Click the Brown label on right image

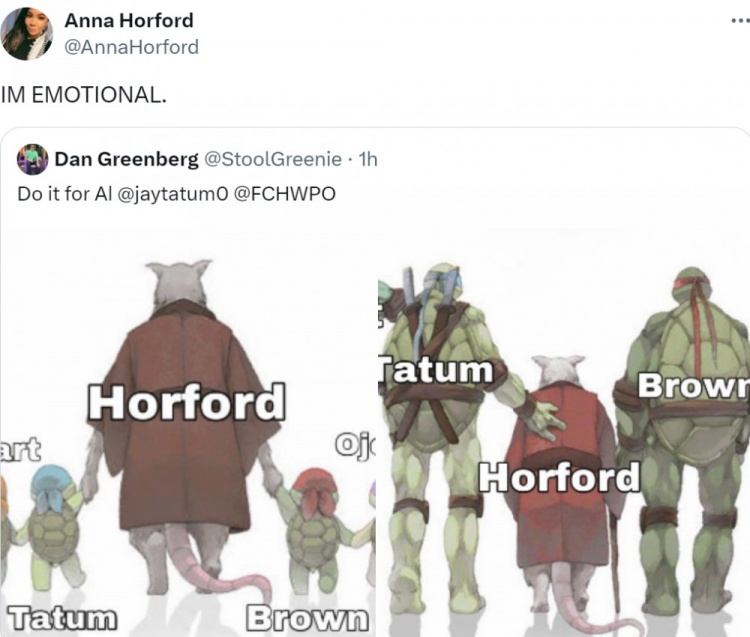click(x=694, y=385)
